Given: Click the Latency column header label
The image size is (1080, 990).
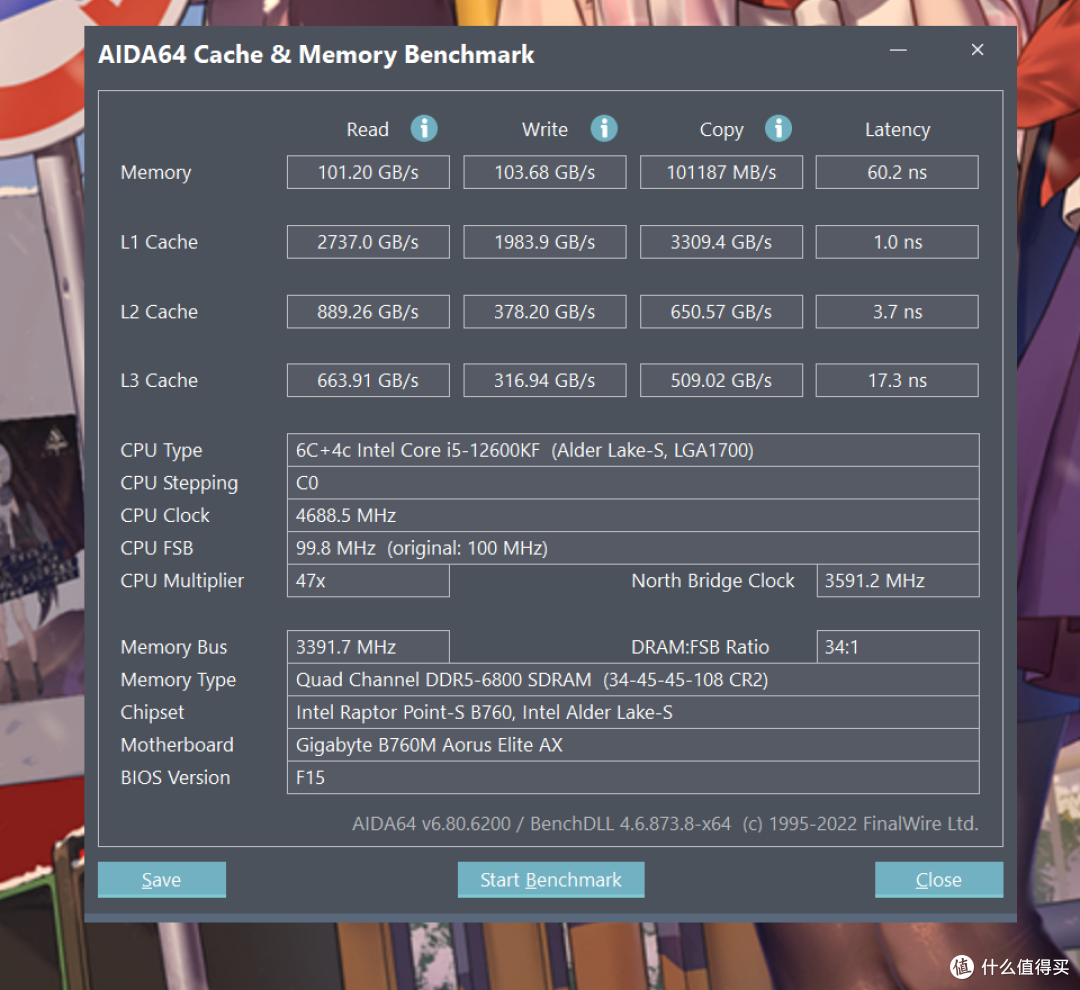Looking at the screenshot, I should click(x=897, y=130).
